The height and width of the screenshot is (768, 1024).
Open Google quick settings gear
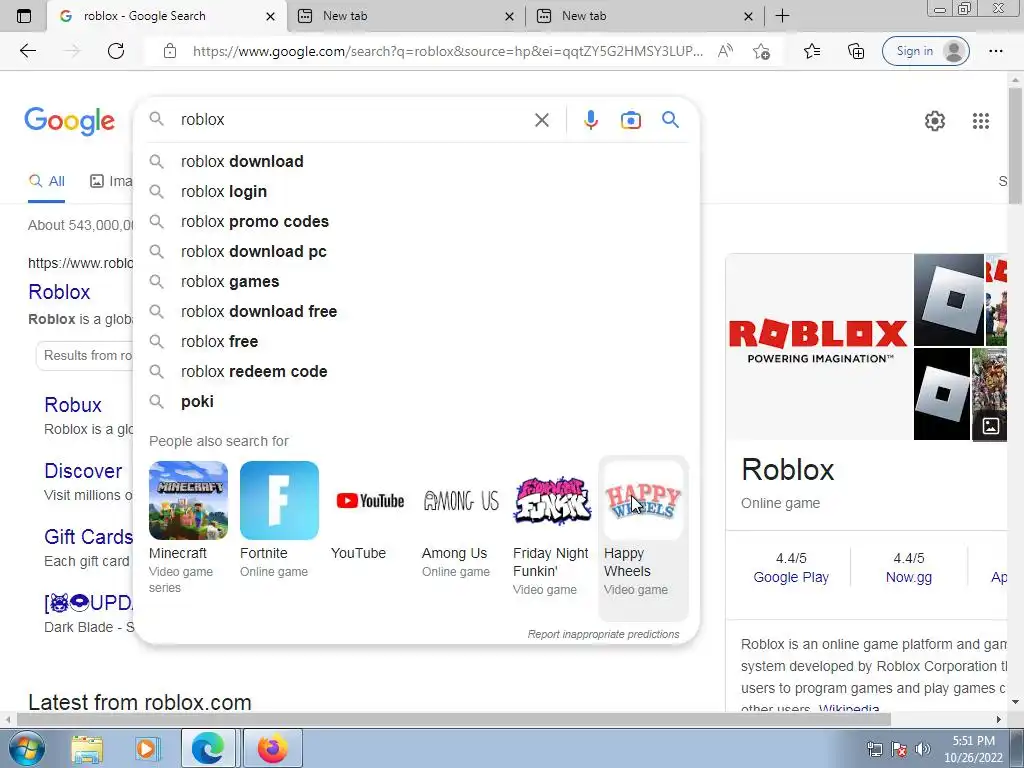[x=935, y=121]
